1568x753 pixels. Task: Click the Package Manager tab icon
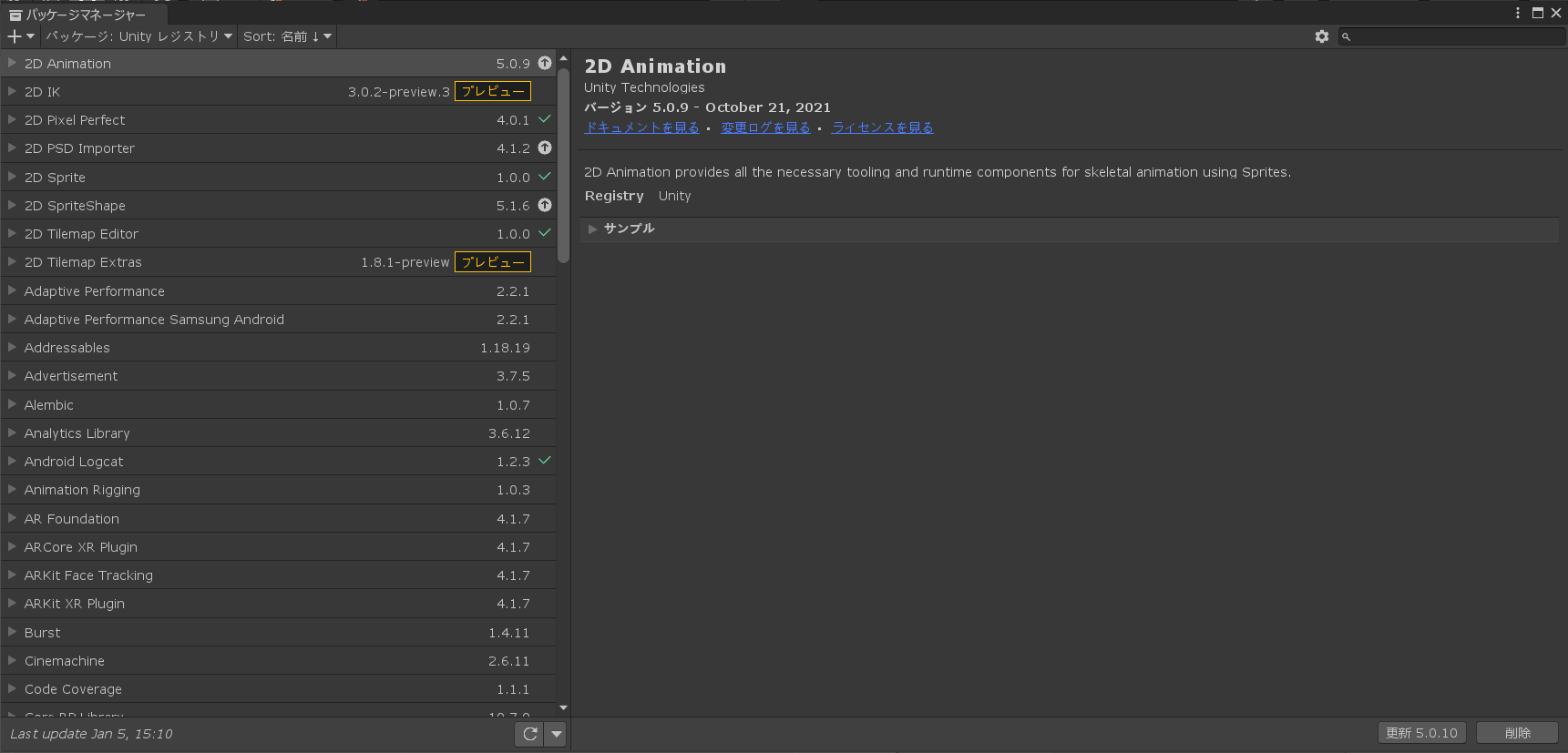click(15, 15)
